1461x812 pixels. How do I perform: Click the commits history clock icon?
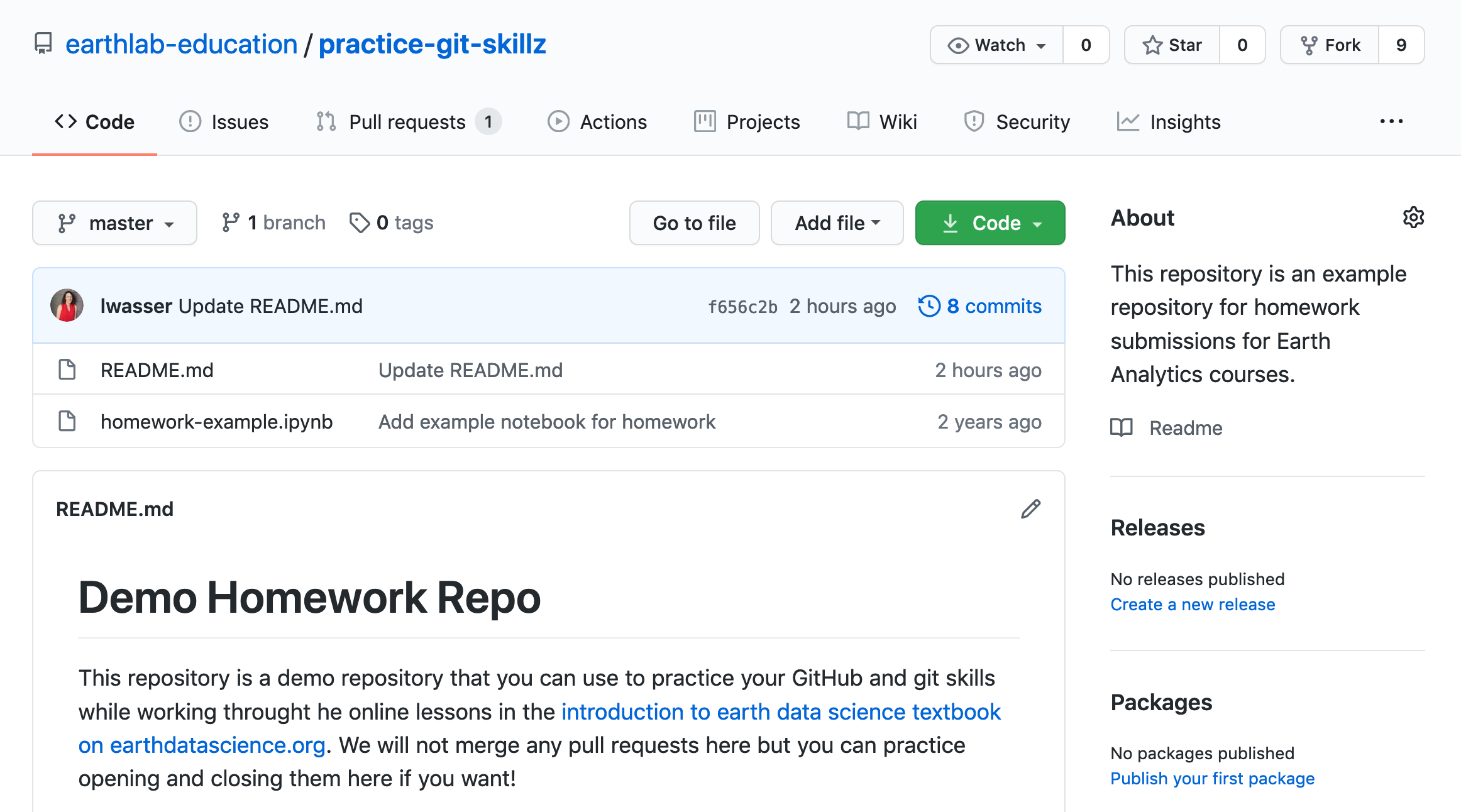point(929,306)
